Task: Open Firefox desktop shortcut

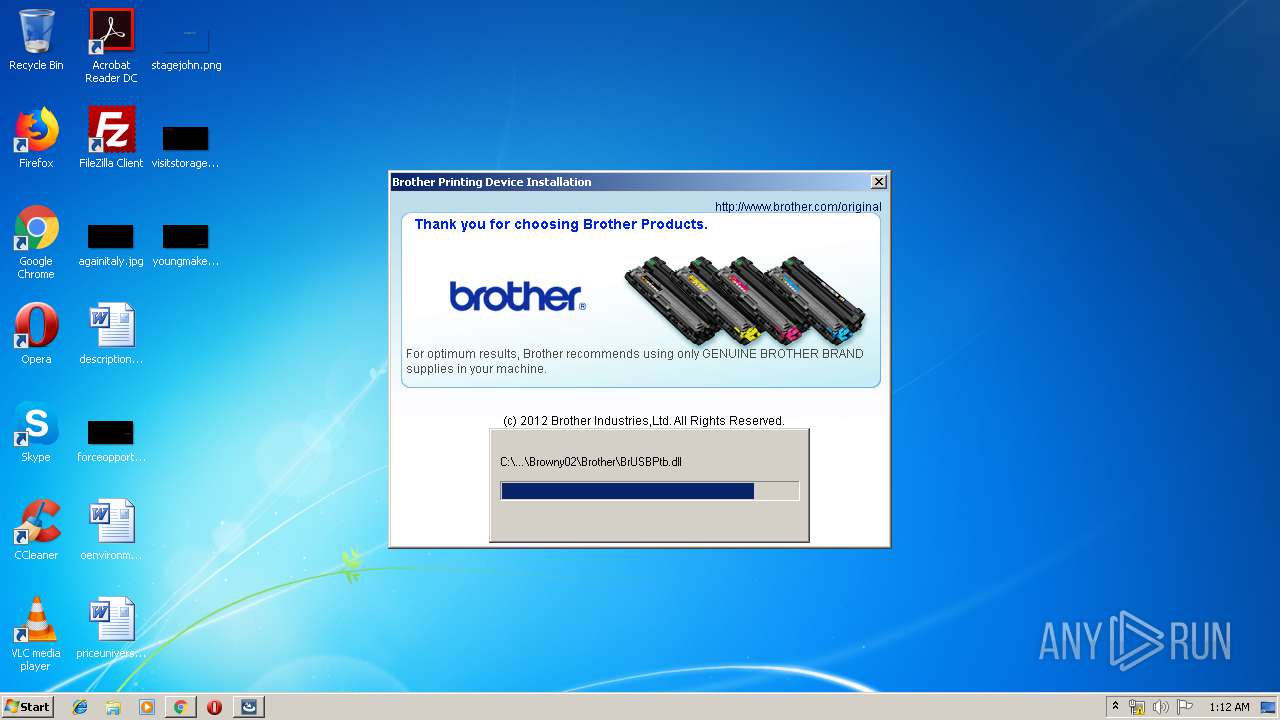Action: 36,138
